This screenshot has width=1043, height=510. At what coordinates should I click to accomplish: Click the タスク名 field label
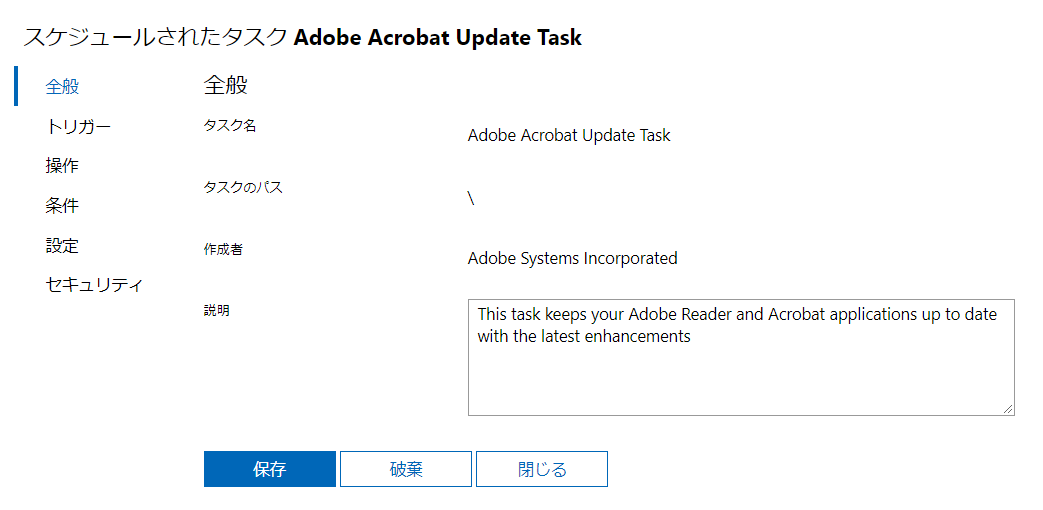(x=230, y=125)
